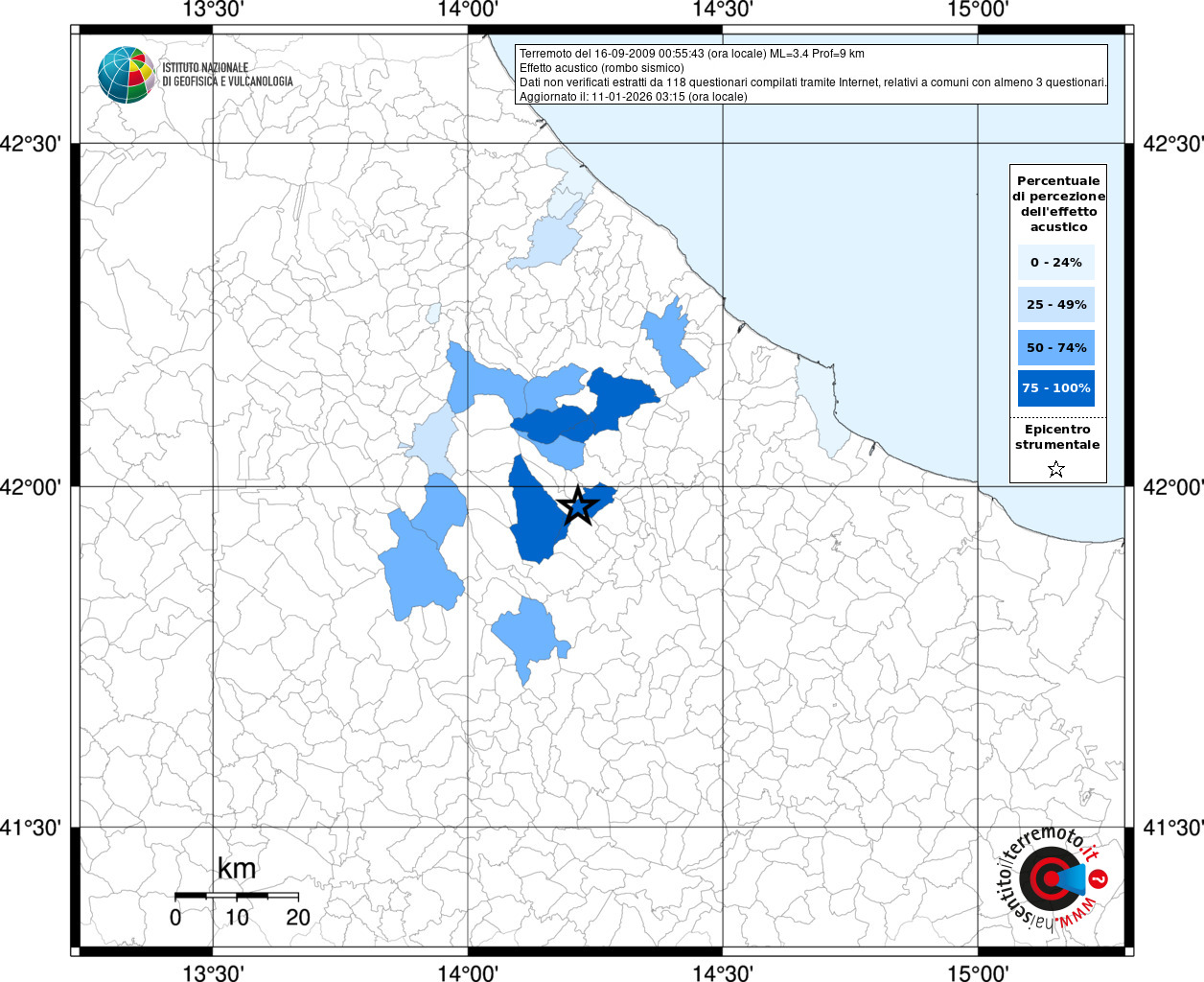This screenshot has width=1204, height=982.
Task: Click the scale bar value 10
Action: [237, 918]
